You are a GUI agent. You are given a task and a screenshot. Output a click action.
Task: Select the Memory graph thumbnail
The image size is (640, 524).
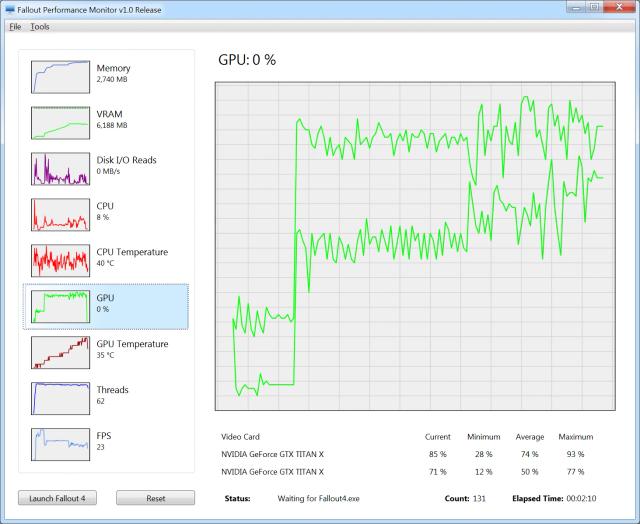point(60,77)
